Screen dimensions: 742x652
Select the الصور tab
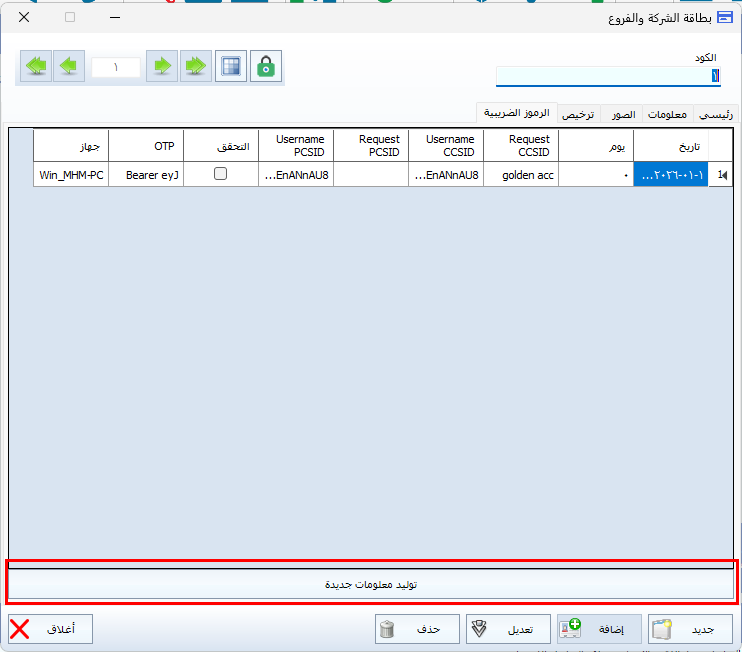(x=623, y=115)
